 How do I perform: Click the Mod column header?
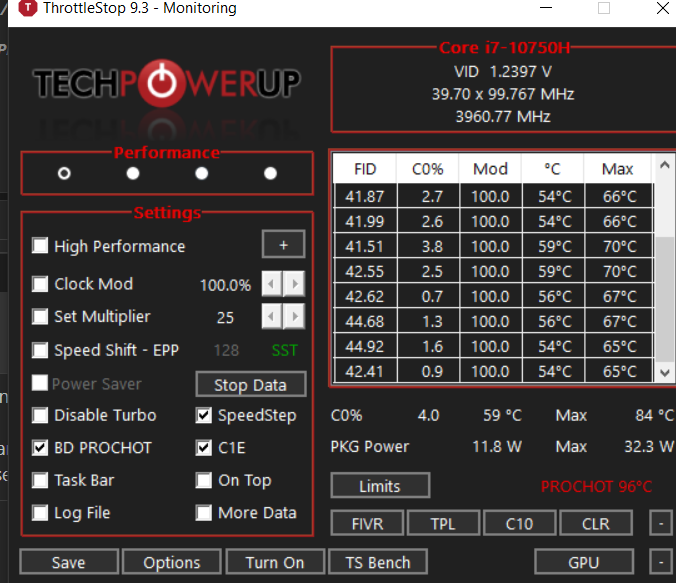click(x=490, y=169)
